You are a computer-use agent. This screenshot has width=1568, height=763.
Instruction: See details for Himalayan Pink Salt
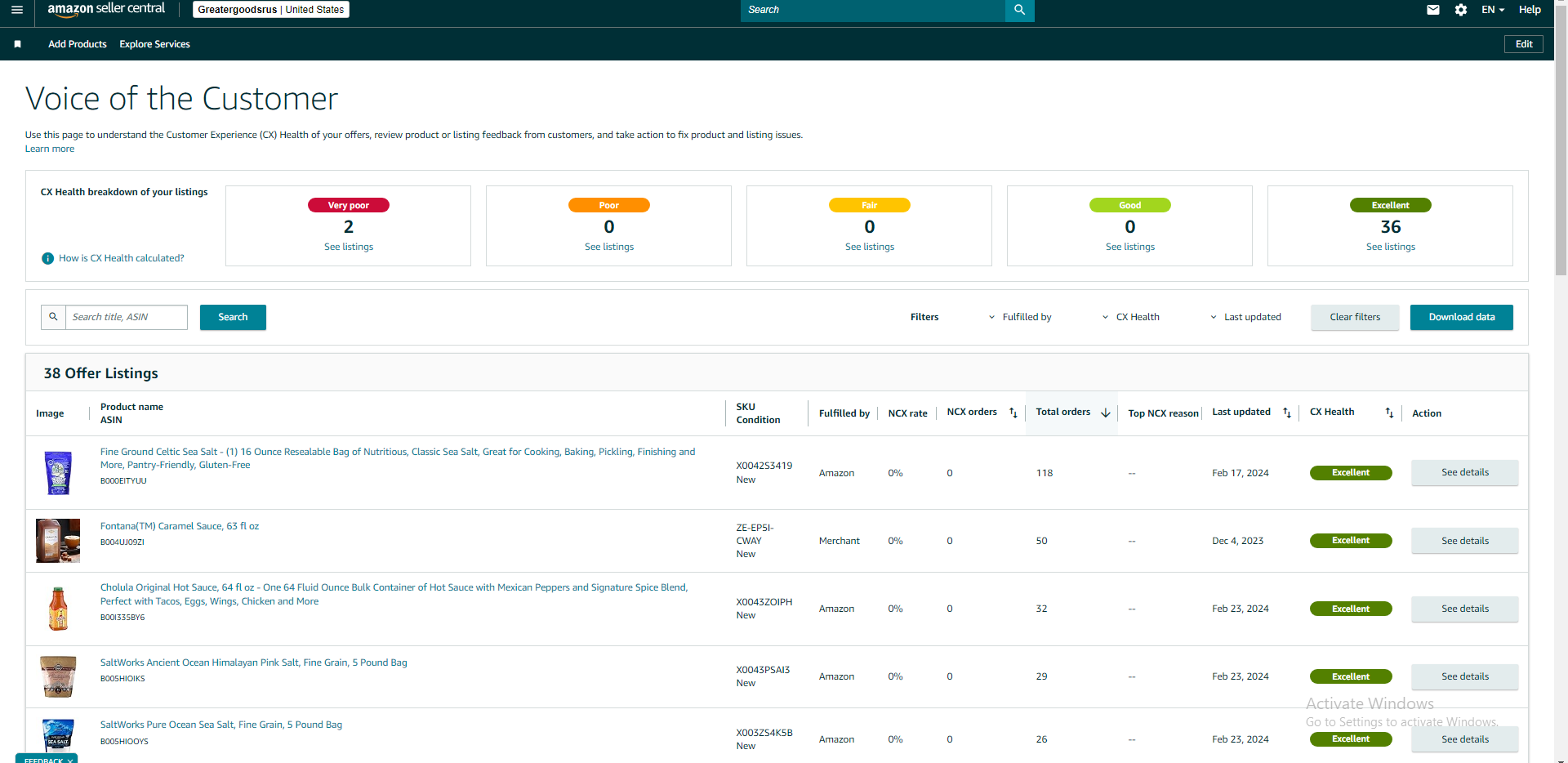[x=1465, y=676]
